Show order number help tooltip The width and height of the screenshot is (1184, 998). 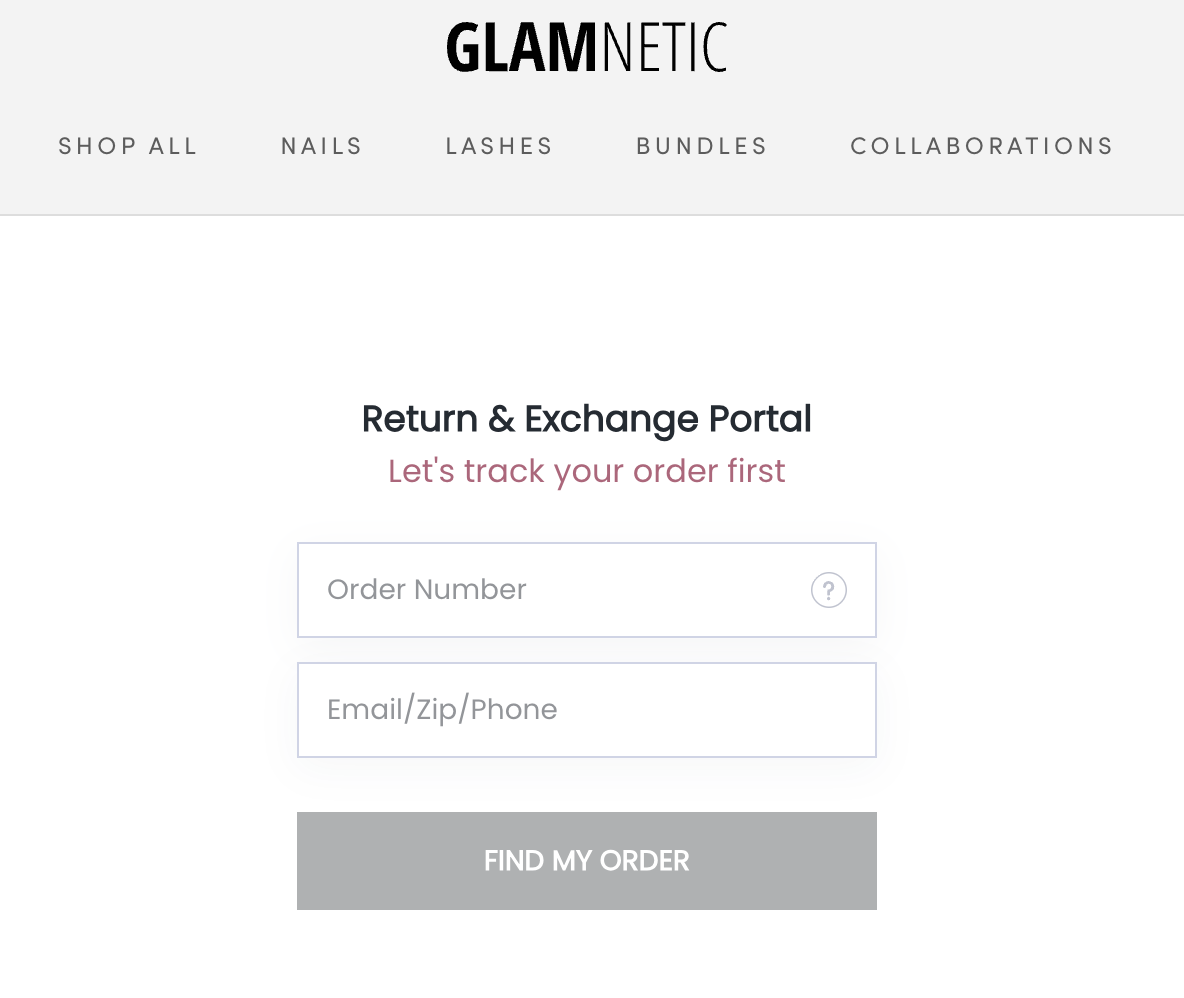pos(829,590)
